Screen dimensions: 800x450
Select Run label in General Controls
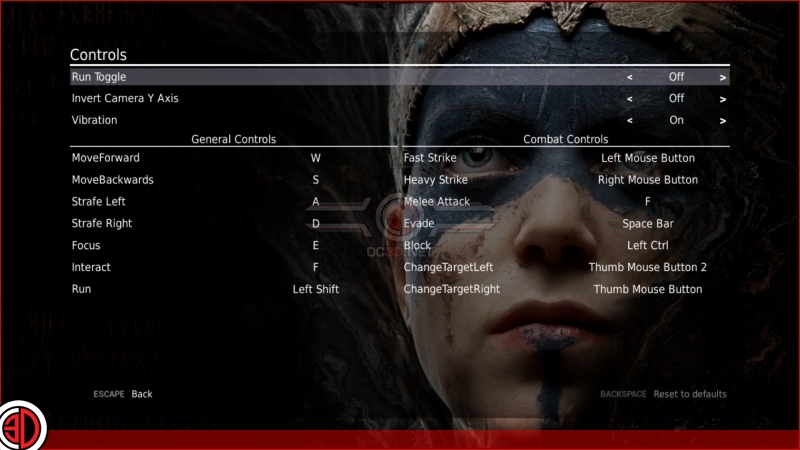81,289
